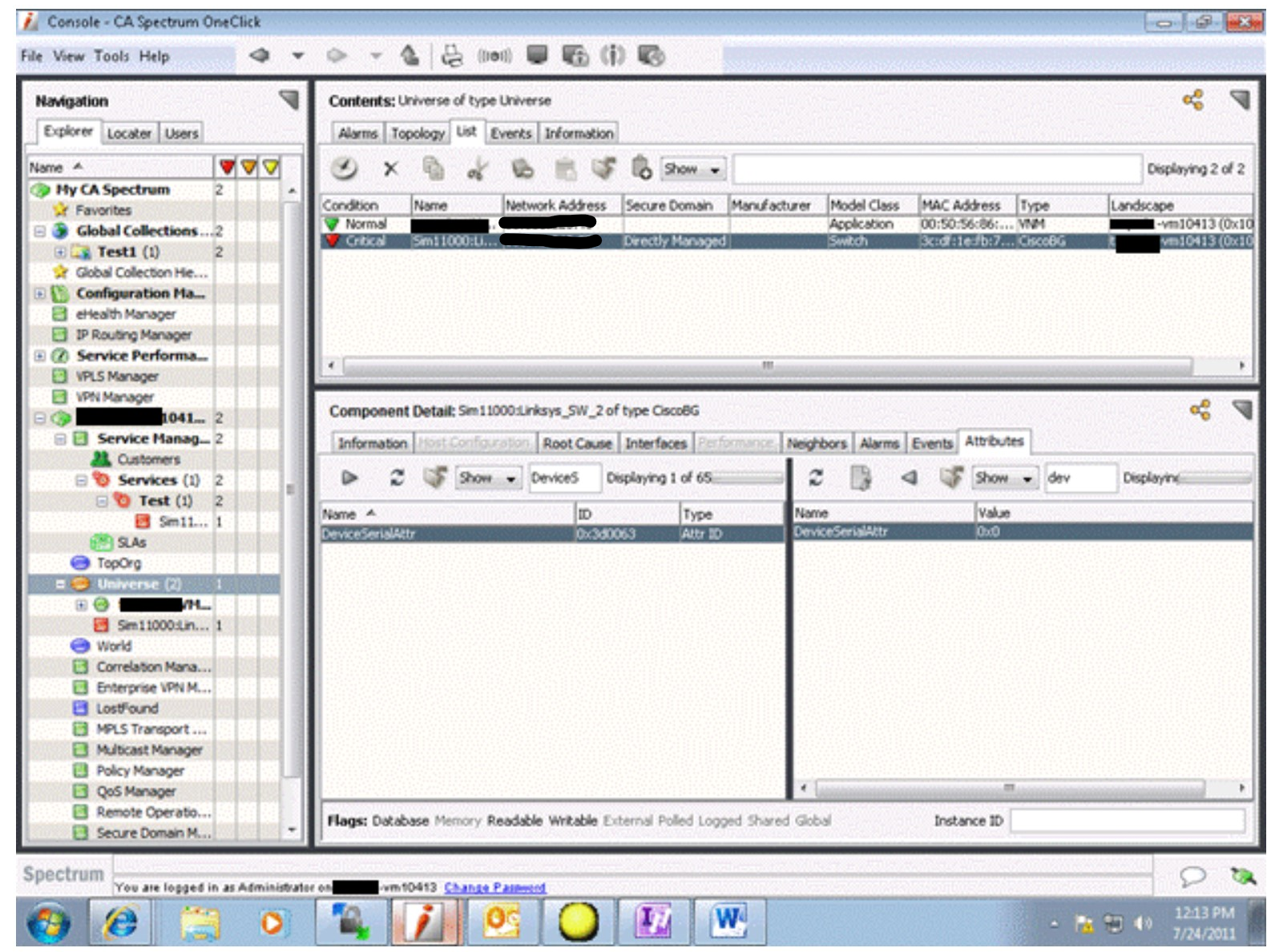Viewport: 1267px width, 952px height.
Task: Open the Show dropdown in Contents list toolbar
Action: (694, 169)
